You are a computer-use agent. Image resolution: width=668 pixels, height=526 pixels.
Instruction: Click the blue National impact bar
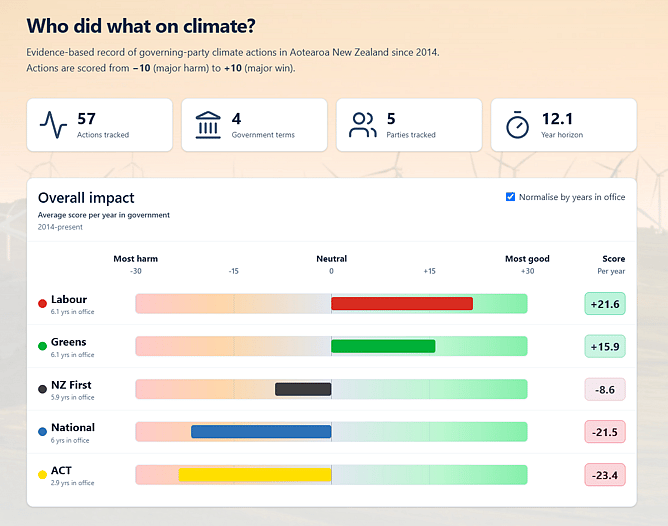pos(261,431)
